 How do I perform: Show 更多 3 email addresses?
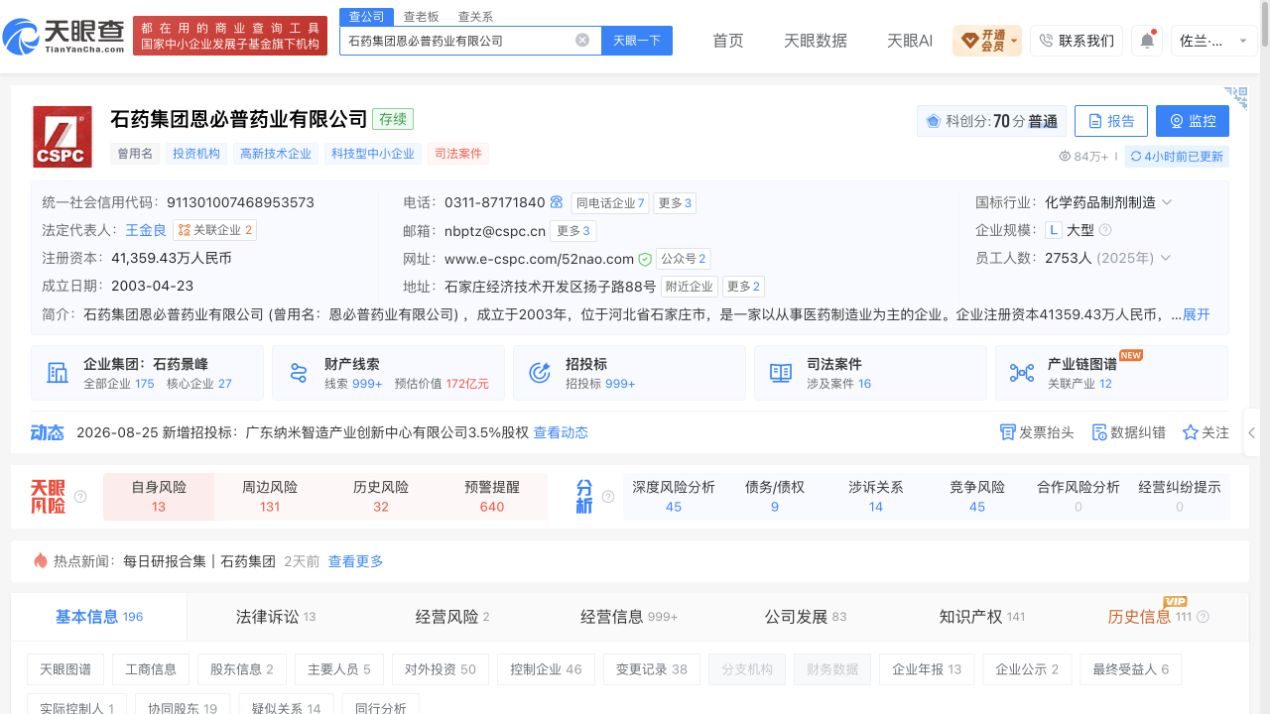click(575, 231)
